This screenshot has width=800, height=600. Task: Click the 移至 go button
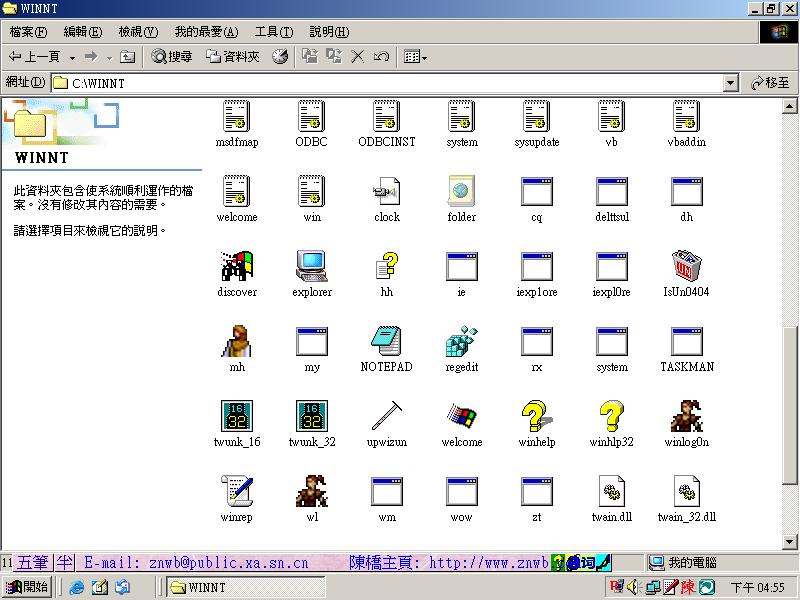tap(770, 83)
